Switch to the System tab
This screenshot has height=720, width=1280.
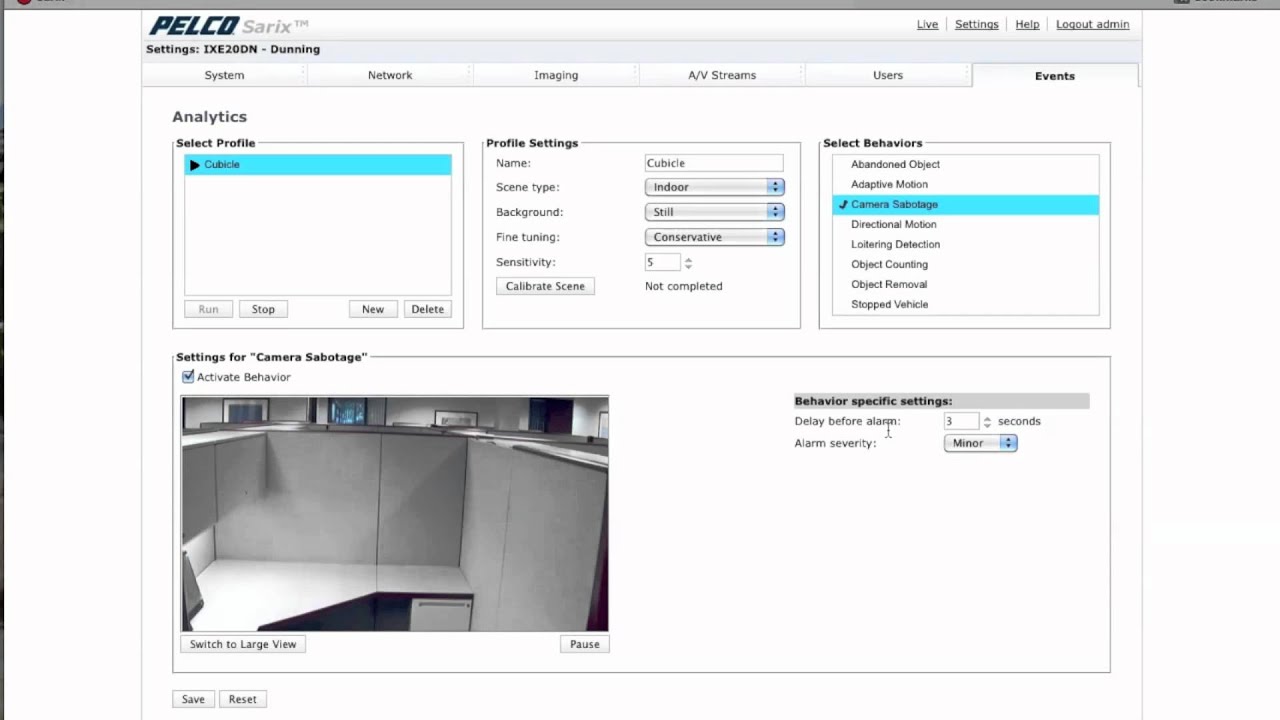[x=224, y=75]
